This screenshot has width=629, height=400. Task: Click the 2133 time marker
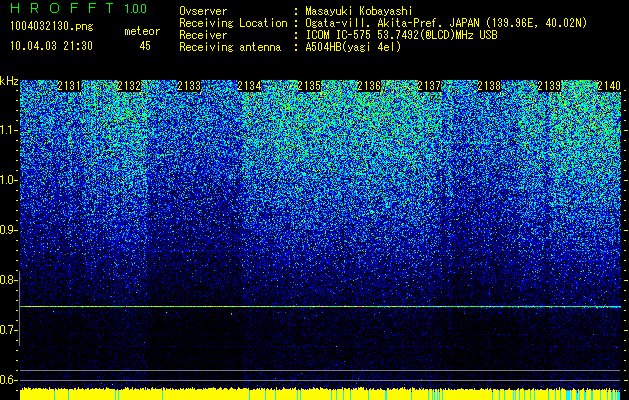(189, 86)
